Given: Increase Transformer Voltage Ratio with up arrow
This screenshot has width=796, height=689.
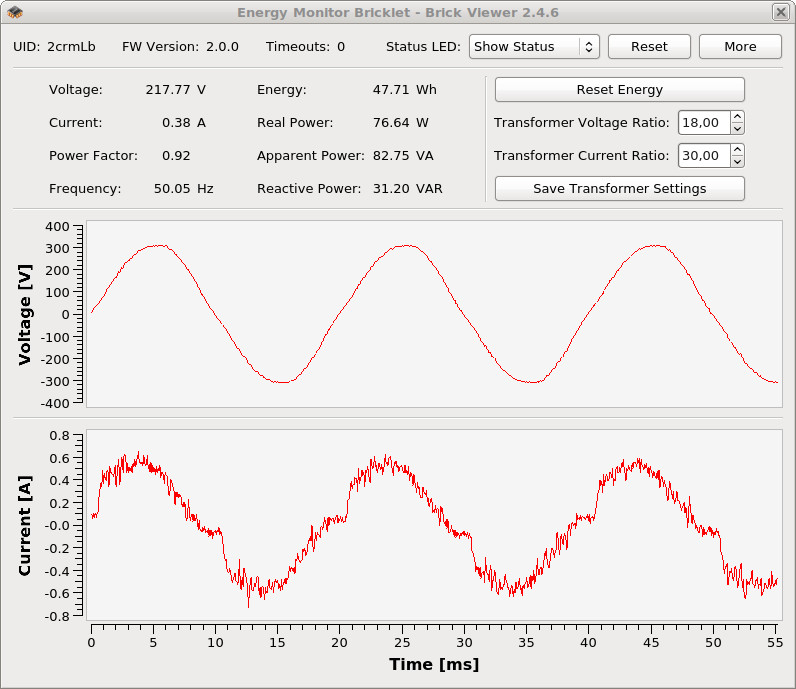Looking at the screenshot, I should (738, 117).
